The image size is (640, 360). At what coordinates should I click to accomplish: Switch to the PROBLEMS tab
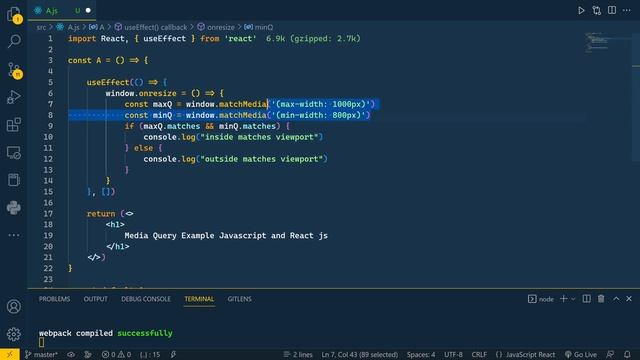(x=54, y=299)
